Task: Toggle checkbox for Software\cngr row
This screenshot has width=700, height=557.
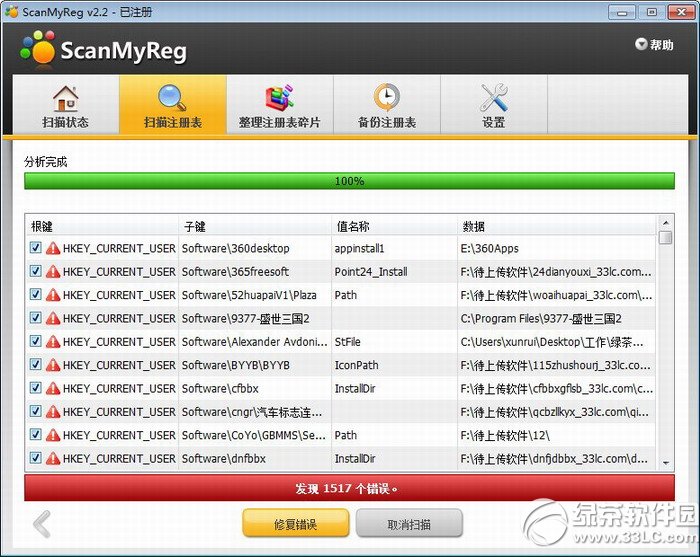Action: (x=36, y=412)
